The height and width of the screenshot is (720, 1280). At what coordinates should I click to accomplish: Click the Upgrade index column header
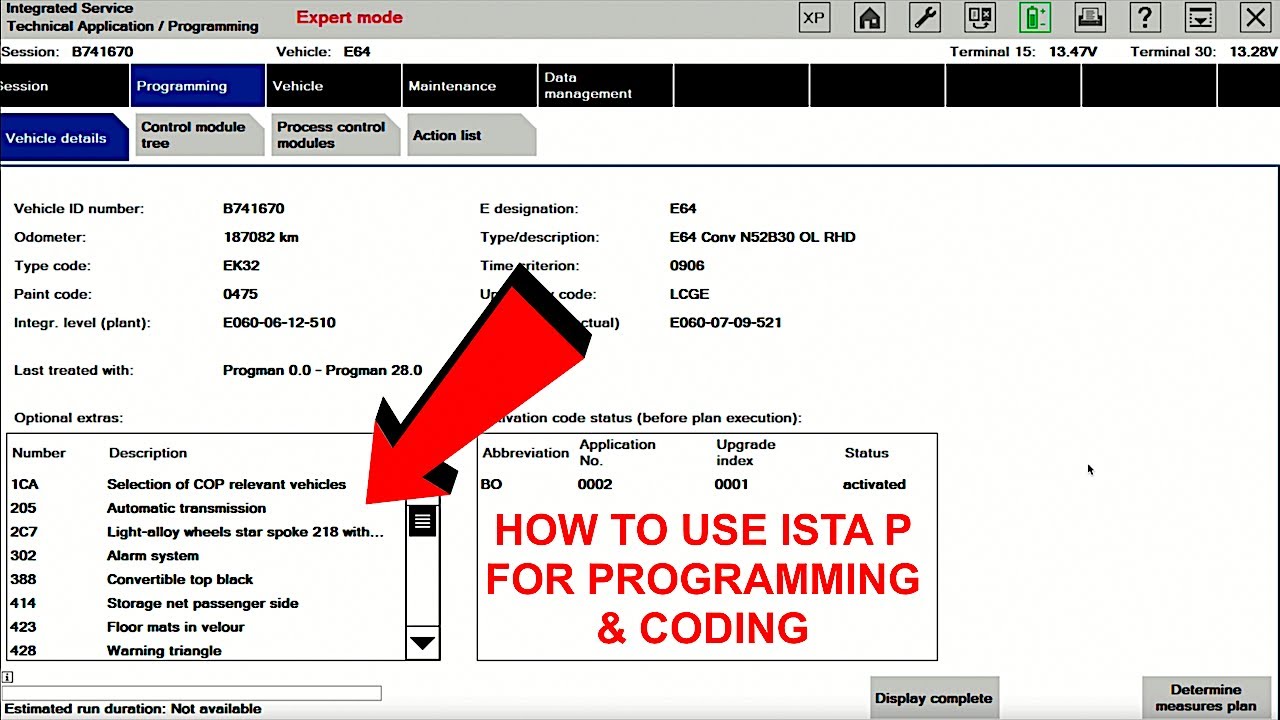[x=746, y=452]
